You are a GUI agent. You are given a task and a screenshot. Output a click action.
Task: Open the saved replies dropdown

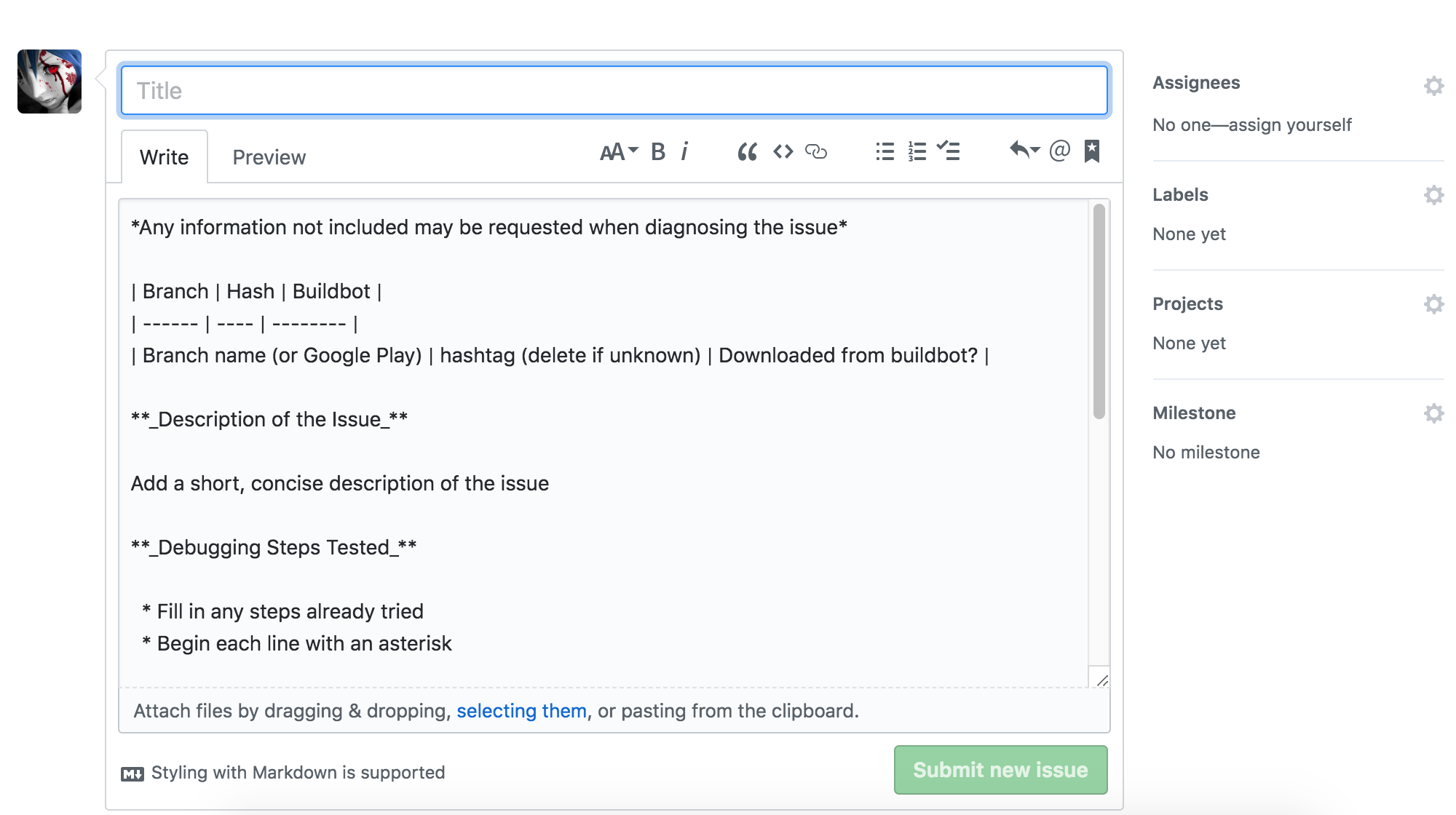point(1024,151)
